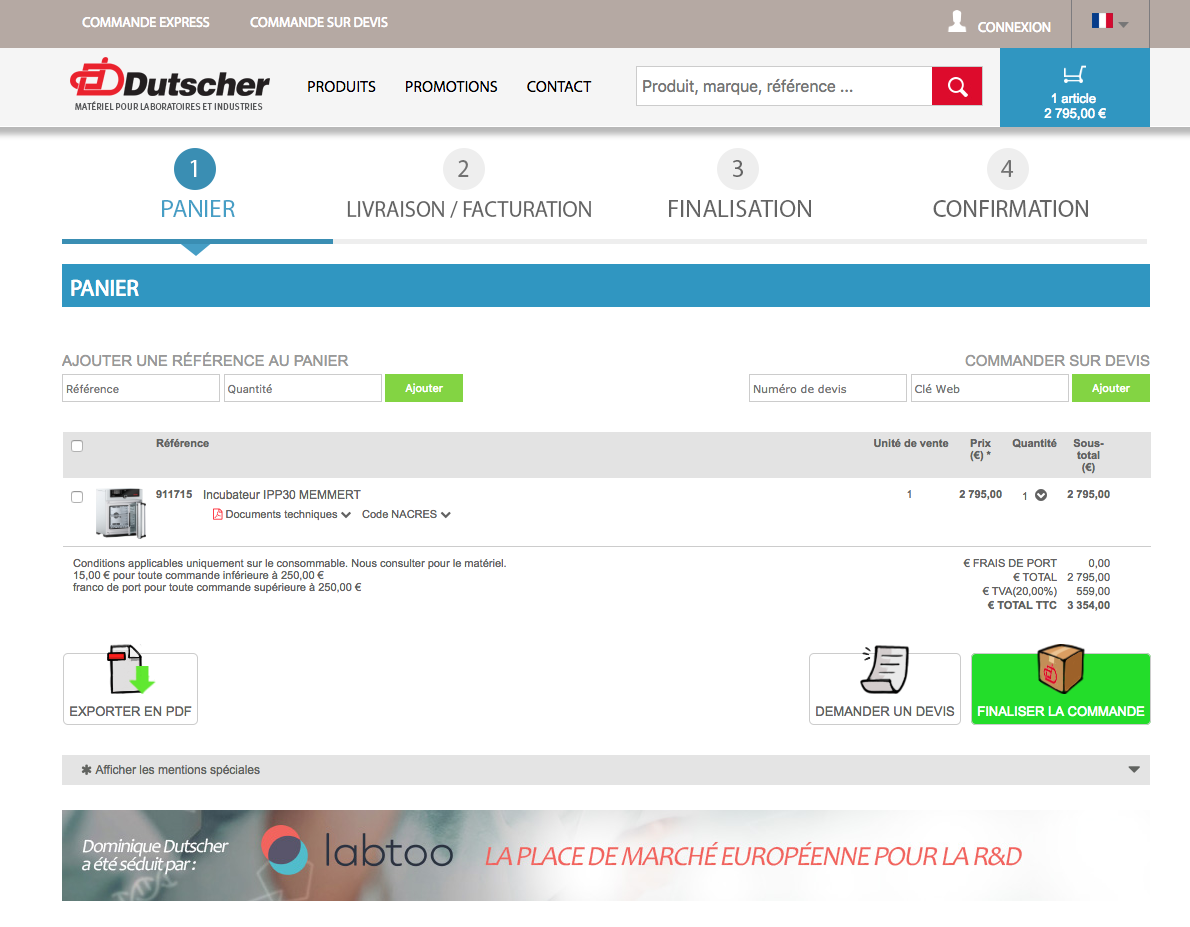Click the Exporter en PDF document icon
The height and width of the screenshot is (927, 1190).
(131, 669)
